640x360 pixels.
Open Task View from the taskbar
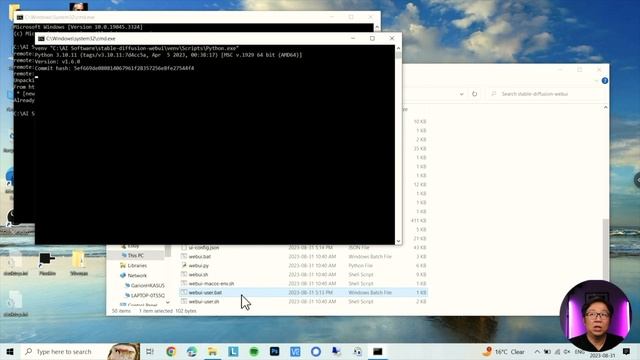(x=150, y=351)
